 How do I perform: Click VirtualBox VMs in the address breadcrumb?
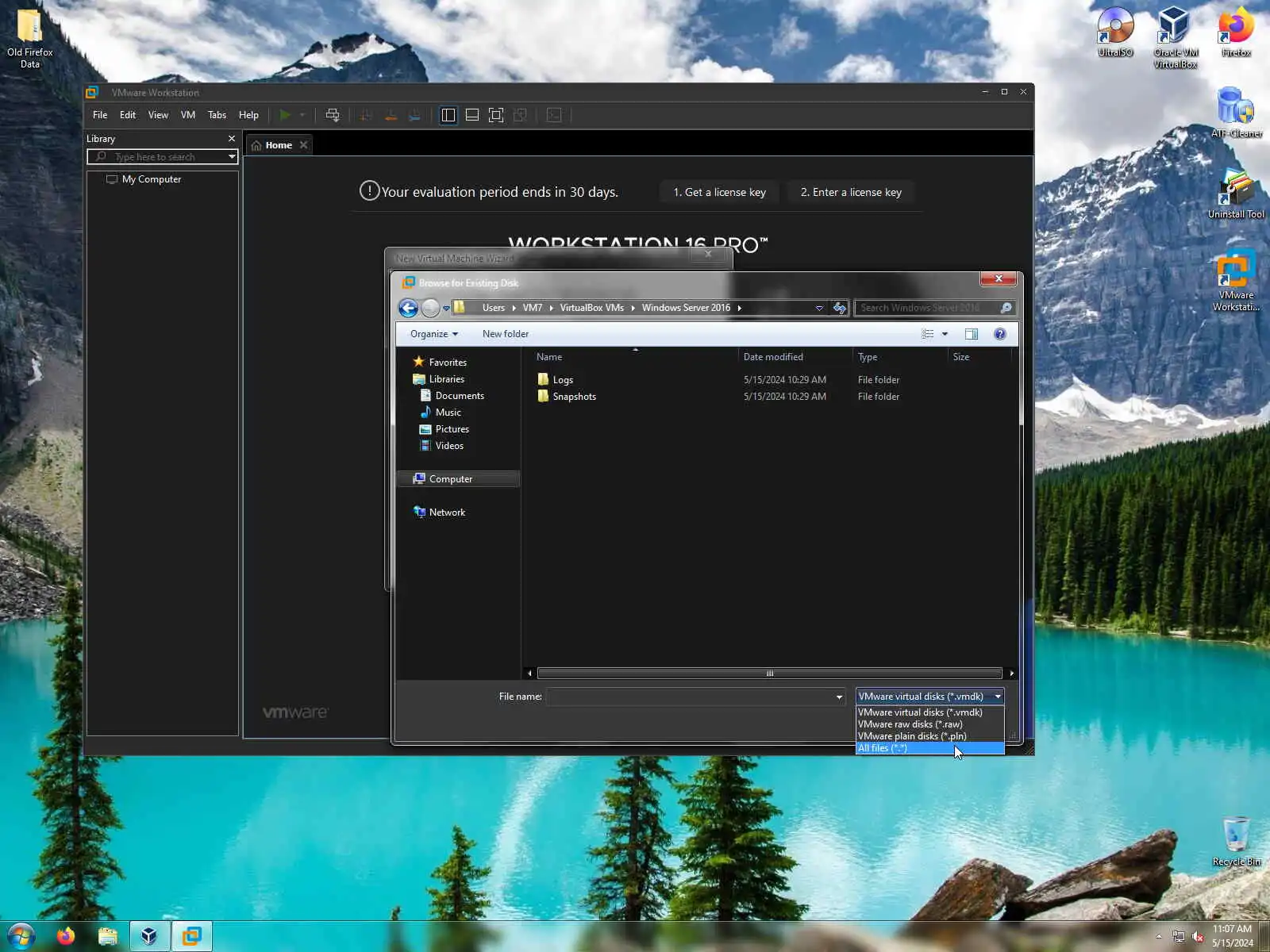pos(591,308)
